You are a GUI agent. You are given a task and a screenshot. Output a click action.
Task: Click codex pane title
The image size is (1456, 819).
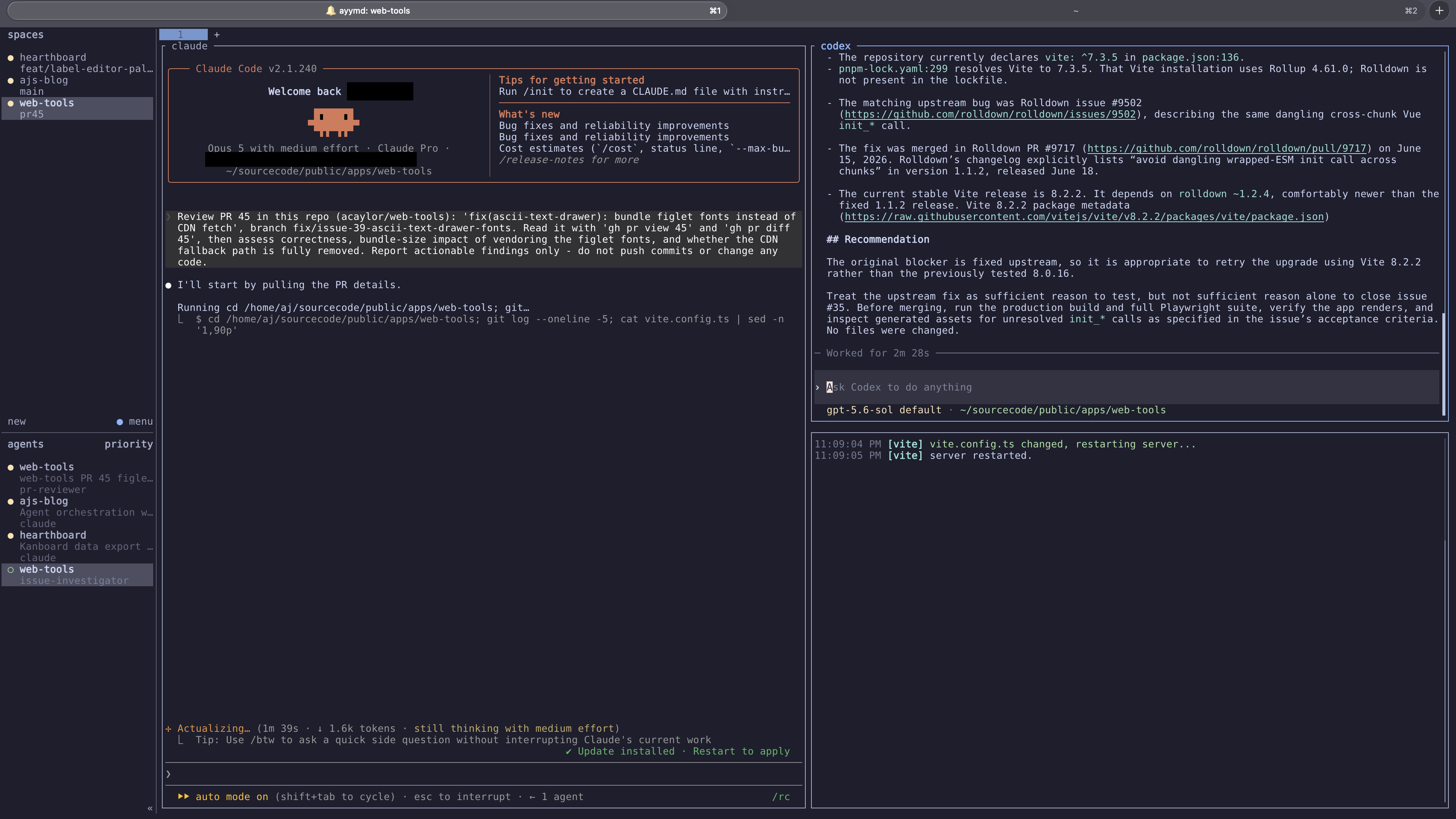click(835, 46)
